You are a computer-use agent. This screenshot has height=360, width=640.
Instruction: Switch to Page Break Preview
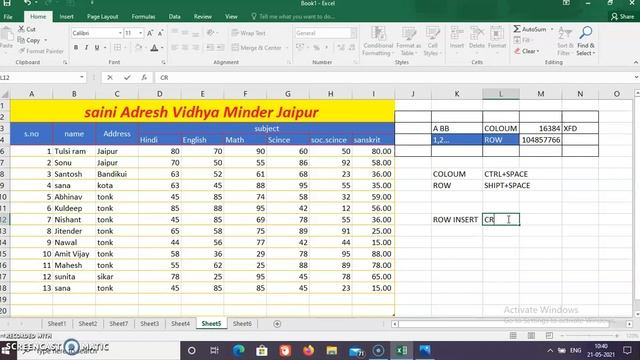tap(549, 336)
